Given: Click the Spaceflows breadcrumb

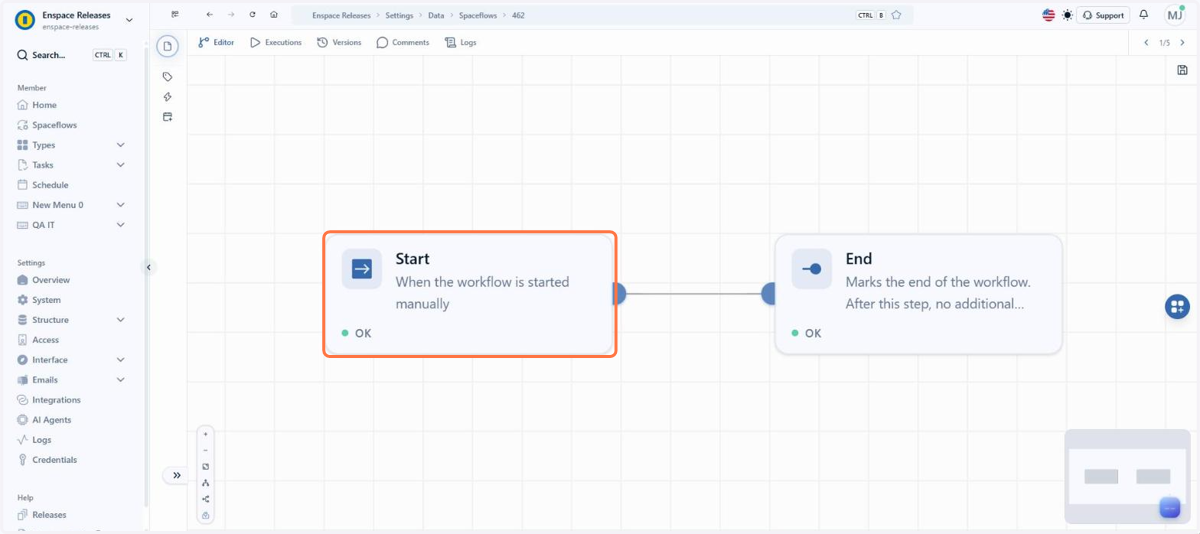Looking at the screenshot, I should pyautogui.click(x=478, y=16).
